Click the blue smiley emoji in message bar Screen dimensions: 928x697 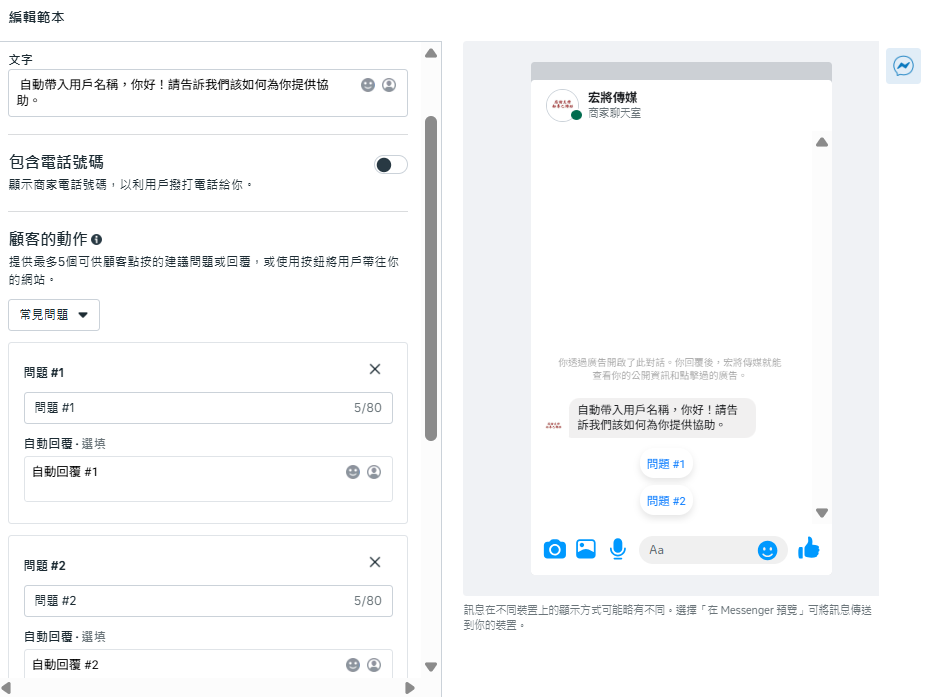click(767, 550)
